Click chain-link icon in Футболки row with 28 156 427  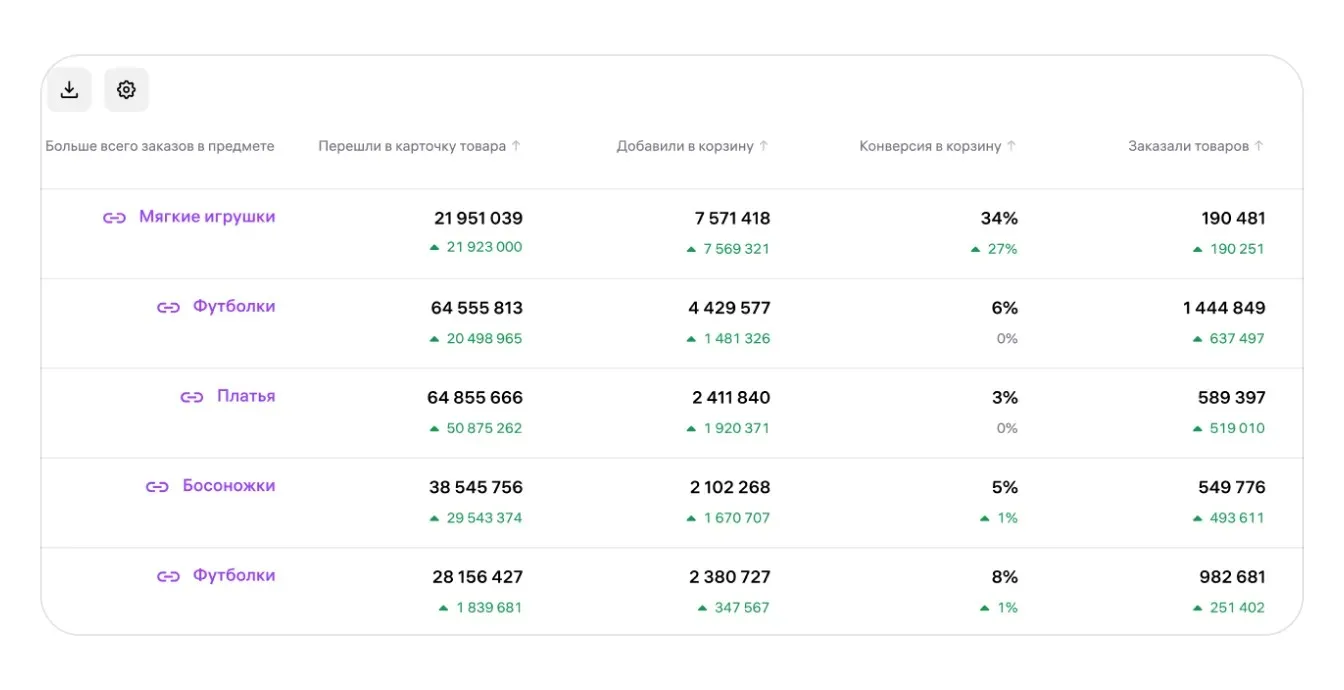(168, 576)
